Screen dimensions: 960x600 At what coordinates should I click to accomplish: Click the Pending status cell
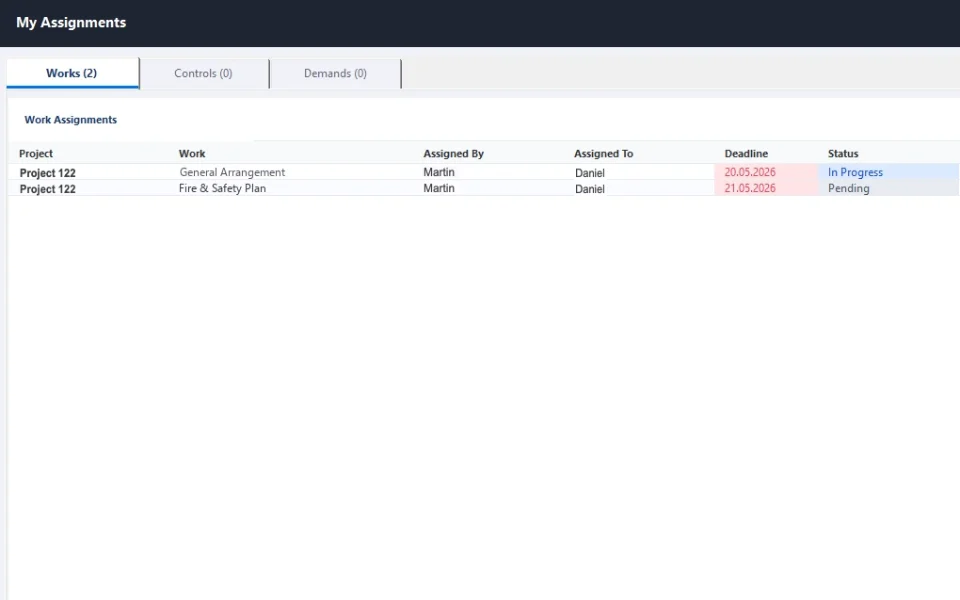point(888,188)
